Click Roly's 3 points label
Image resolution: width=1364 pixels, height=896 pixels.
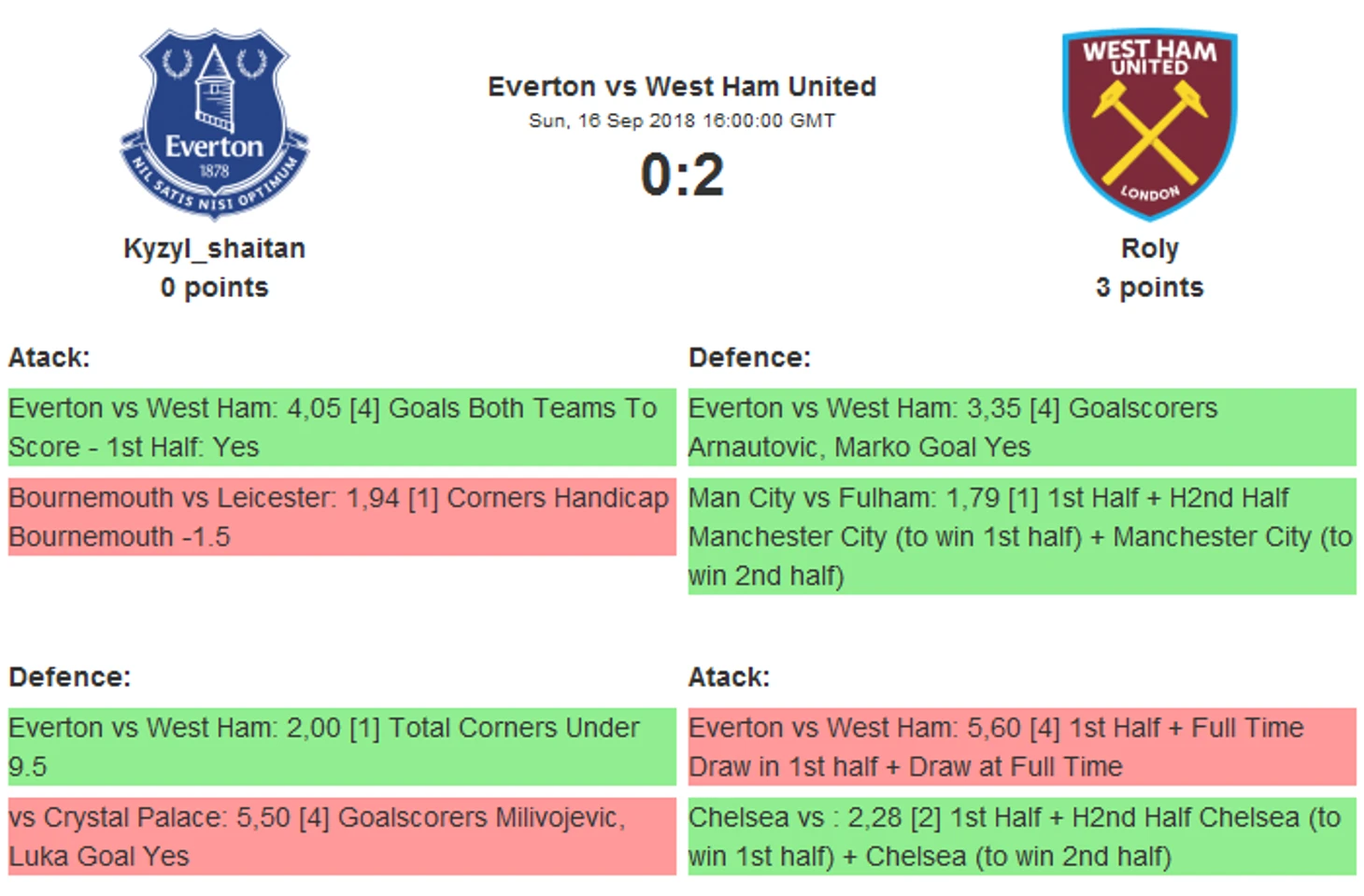click(1149, 288)
